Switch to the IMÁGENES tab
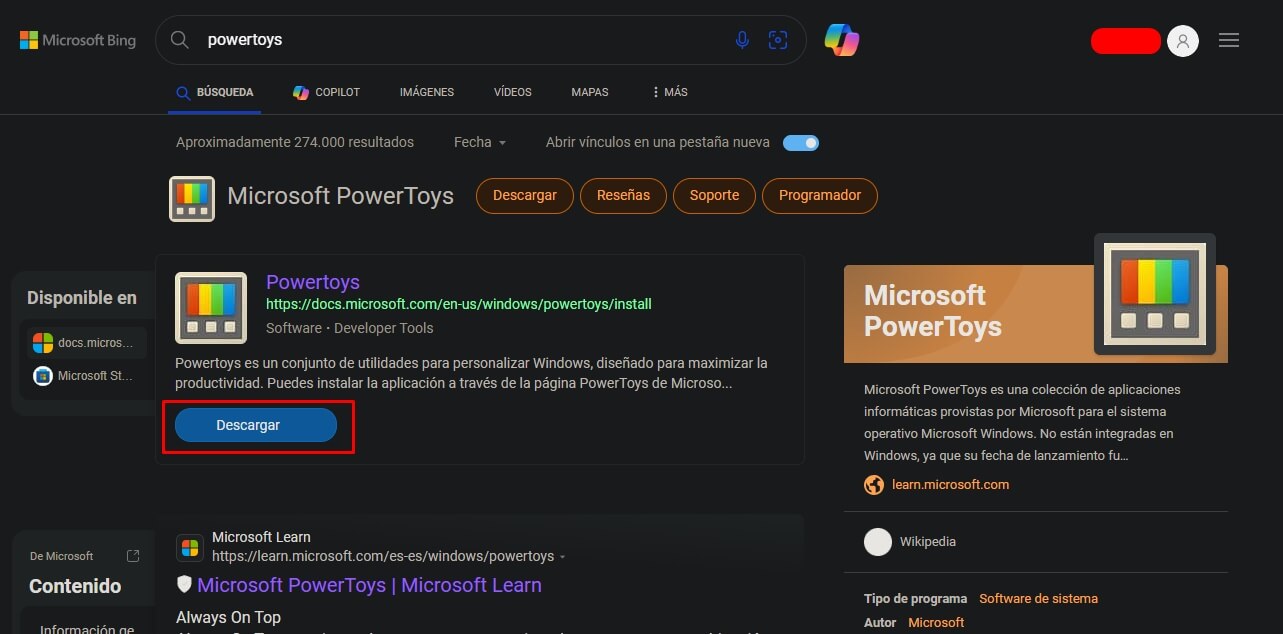Screen dimensions: 1283x634 pyautogui.click(x=427, y=92)
